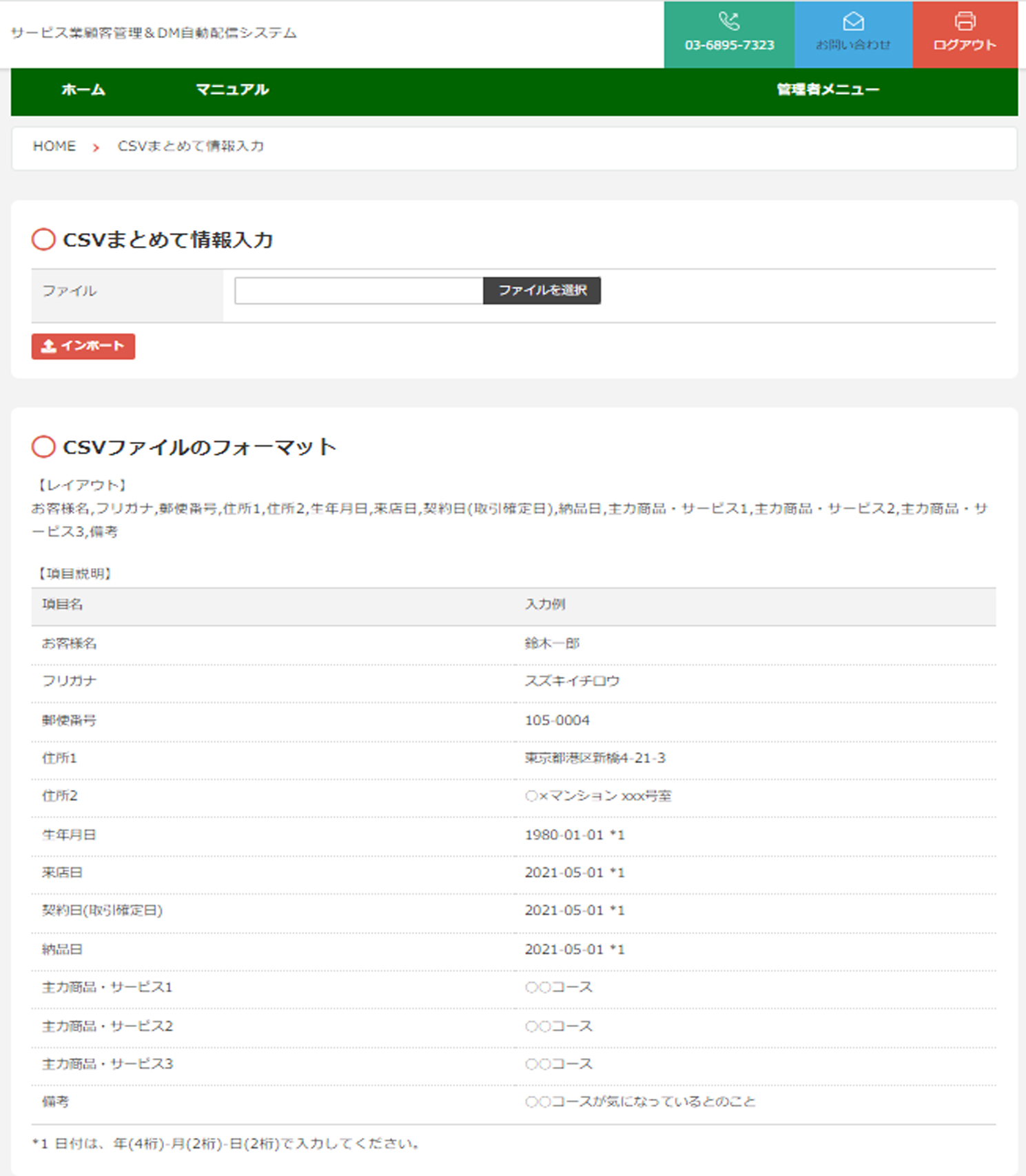Click the 来店日 table cell
The height and width of the screenshot is (1176, 1026).
tap(63, 873)
